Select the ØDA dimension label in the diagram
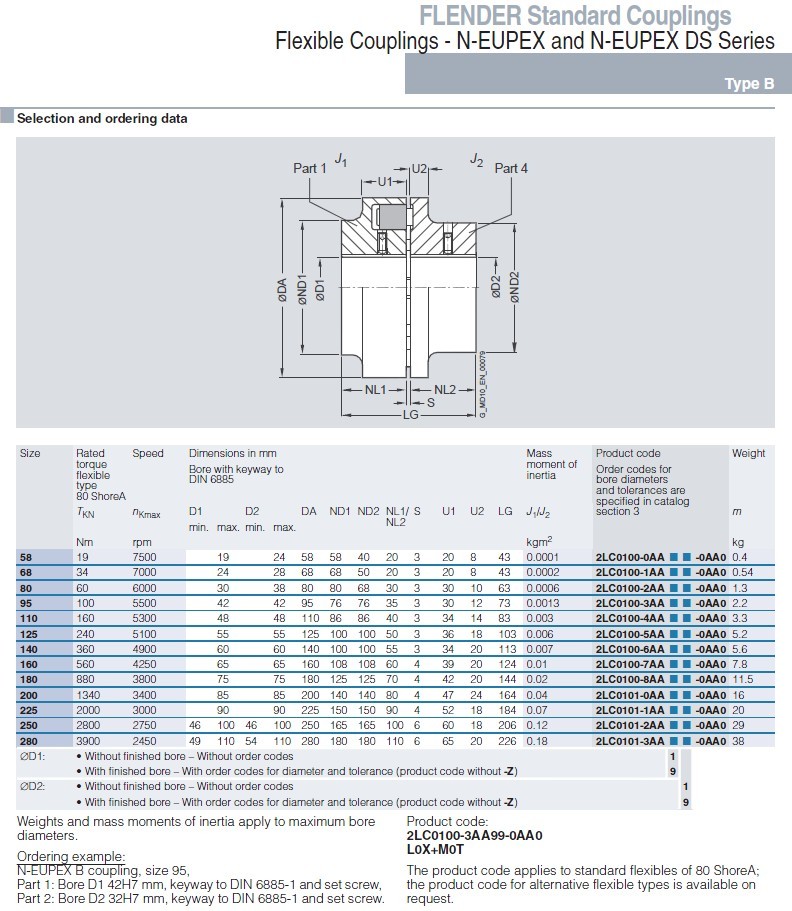This screenshot has width=792, height=911. [282, 290]
